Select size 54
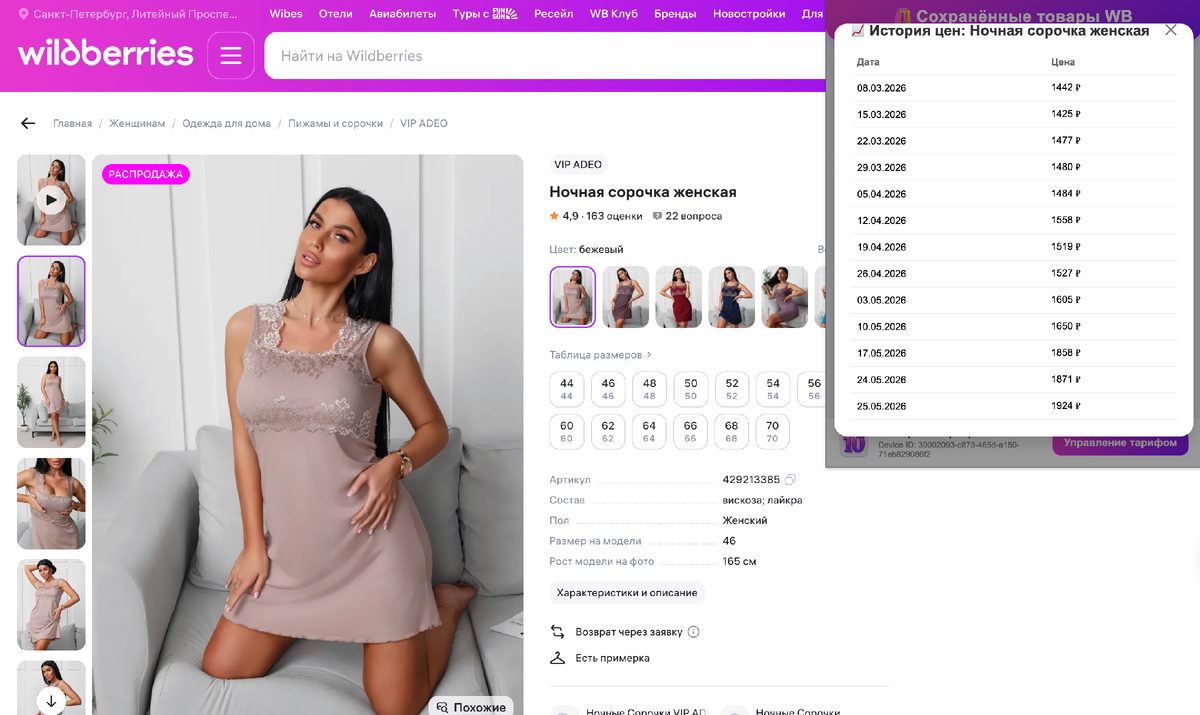This screenshot has width=1200, height=715. pos(773,389)
